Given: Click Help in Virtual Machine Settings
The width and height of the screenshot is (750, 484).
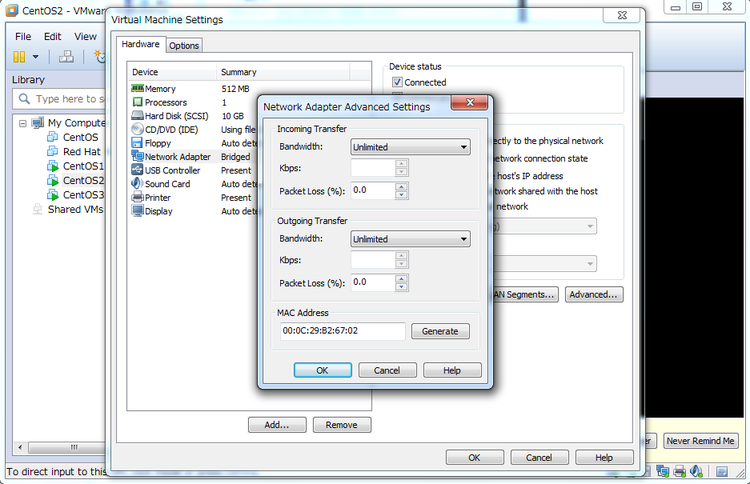Looking at the screenshot, I should (x=604, y=457).
